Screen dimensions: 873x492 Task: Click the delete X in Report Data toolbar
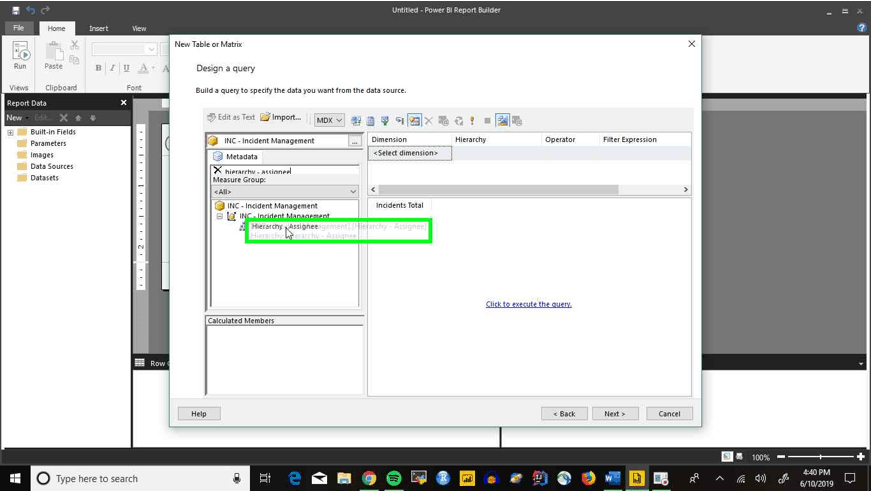pyautogui.click(x=63, y=117)
